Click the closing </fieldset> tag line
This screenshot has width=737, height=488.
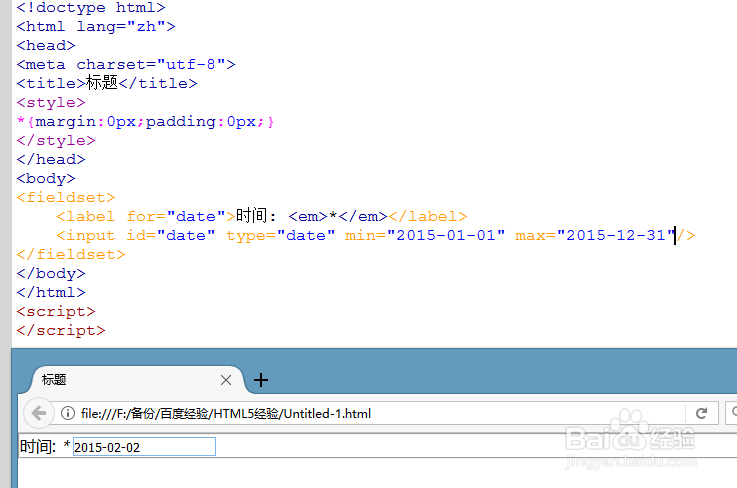[71, 254]
